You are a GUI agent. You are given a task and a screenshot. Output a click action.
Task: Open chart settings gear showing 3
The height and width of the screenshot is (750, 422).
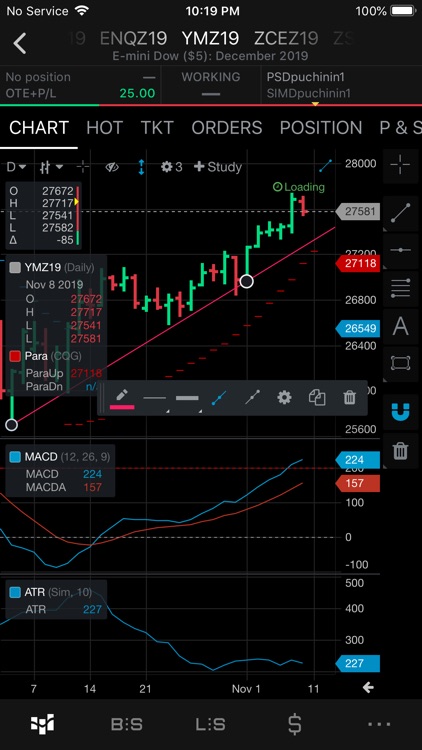[x=172, y=167]
